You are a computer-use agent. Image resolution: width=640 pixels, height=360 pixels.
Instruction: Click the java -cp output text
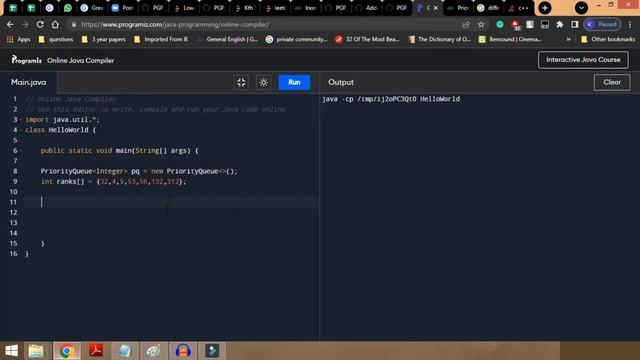click(391, 99)
